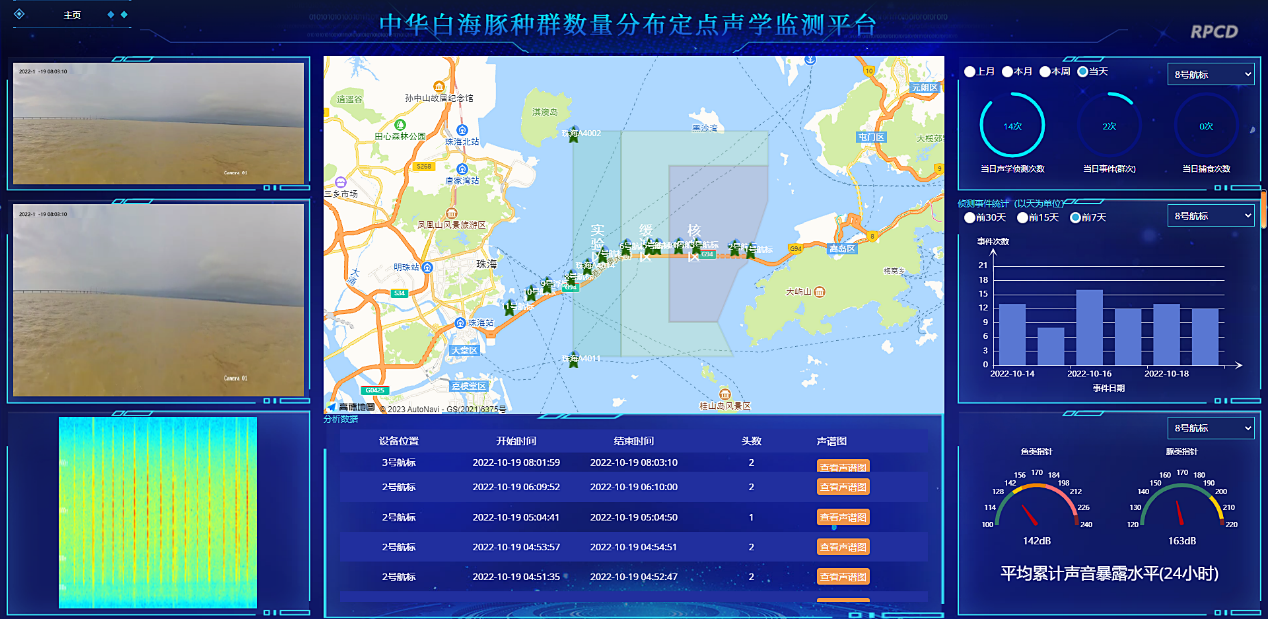
Task: Choose the 前15天 radio option
Action: [1023, 217]
